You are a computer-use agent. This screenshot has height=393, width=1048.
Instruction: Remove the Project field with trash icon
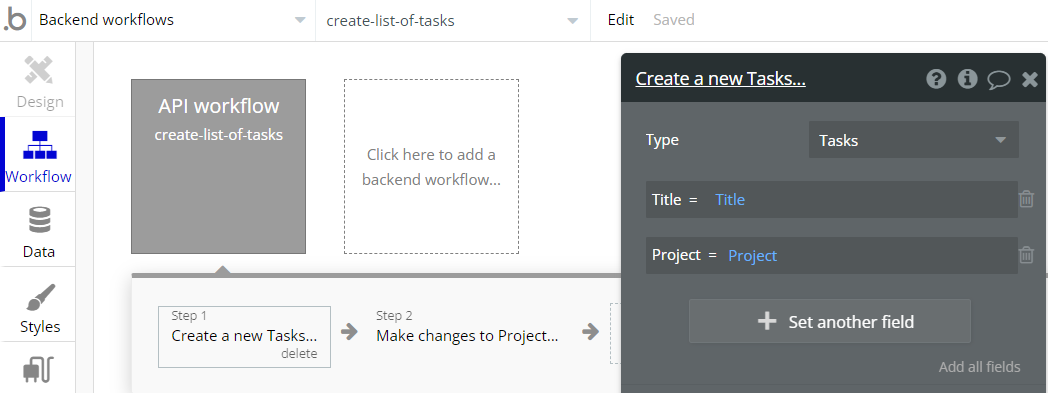pos(1026,255)
